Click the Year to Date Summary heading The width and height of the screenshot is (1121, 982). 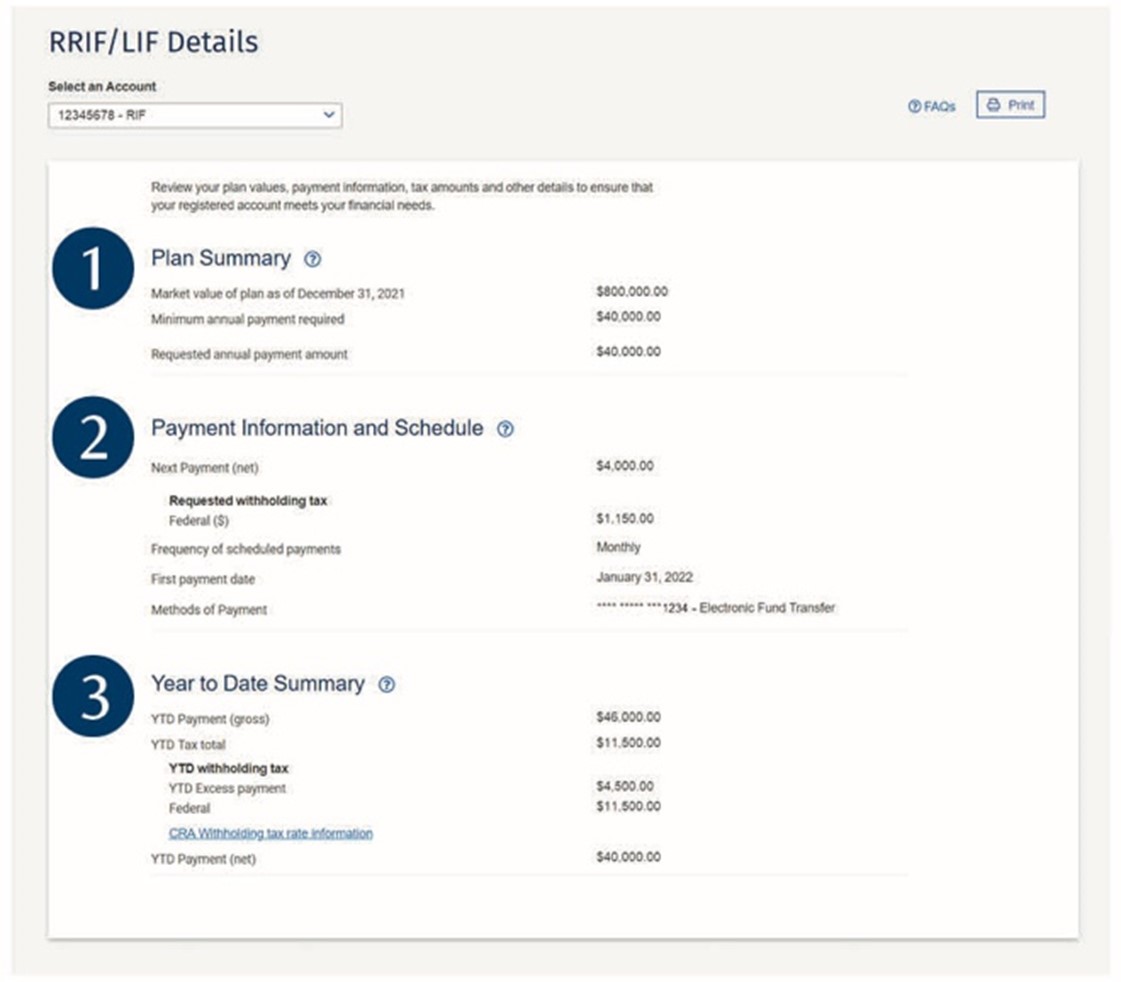(x=257, y=684)
